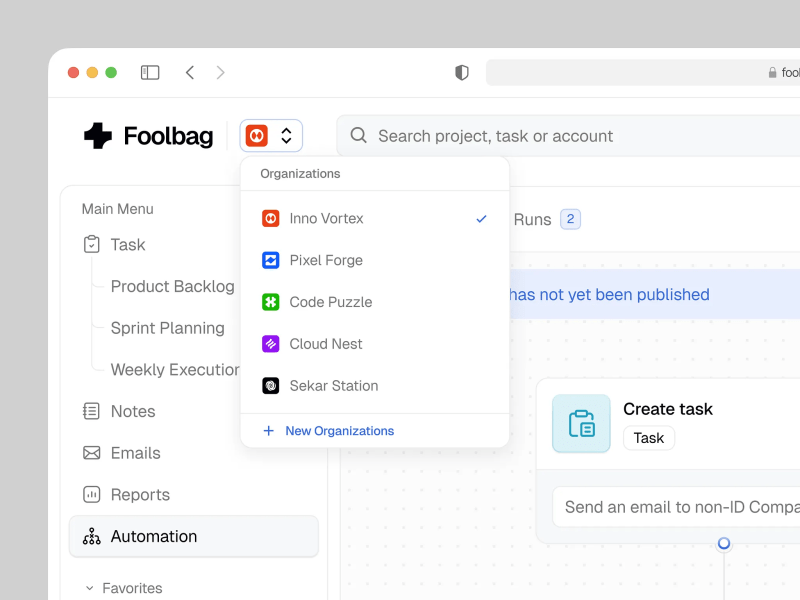The image size is (800, 600).
Task: Click the Automation workflow icon
Action: [x=91, y=536]
